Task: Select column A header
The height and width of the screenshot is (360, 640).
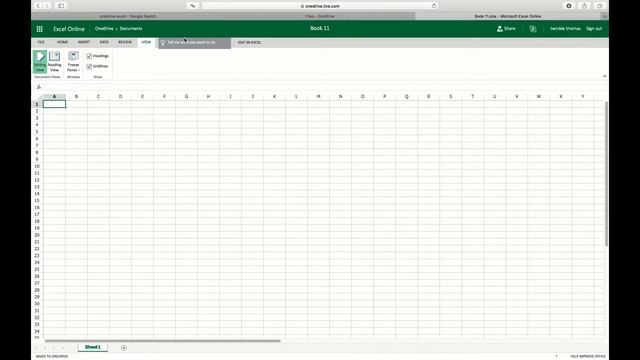Action: point(54,97)
